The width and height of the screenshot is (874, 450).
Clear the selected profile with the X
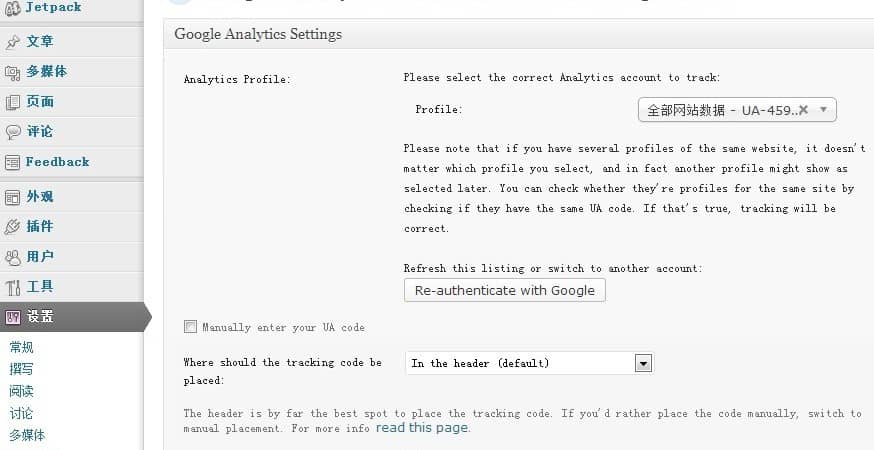click(x=803, y=110)
